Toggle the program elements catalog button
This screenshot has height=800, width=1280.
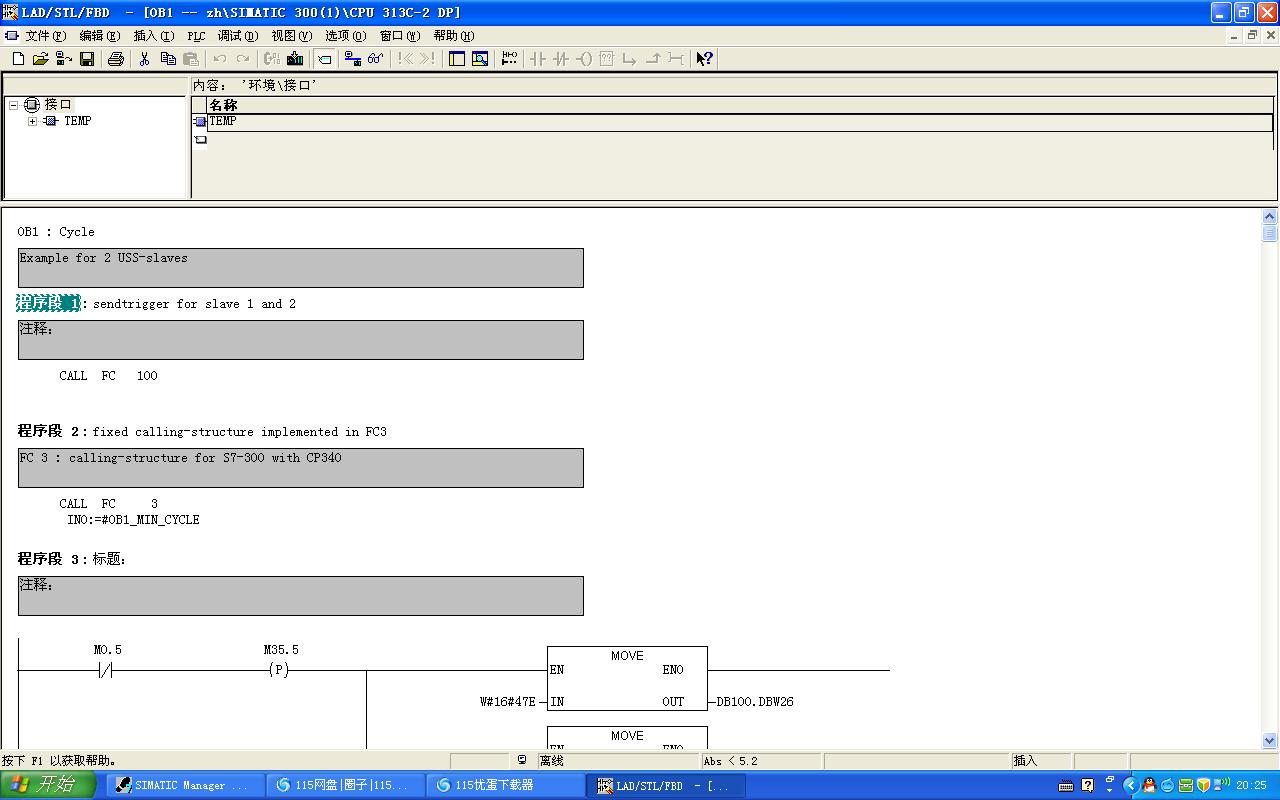click(324, 59)
